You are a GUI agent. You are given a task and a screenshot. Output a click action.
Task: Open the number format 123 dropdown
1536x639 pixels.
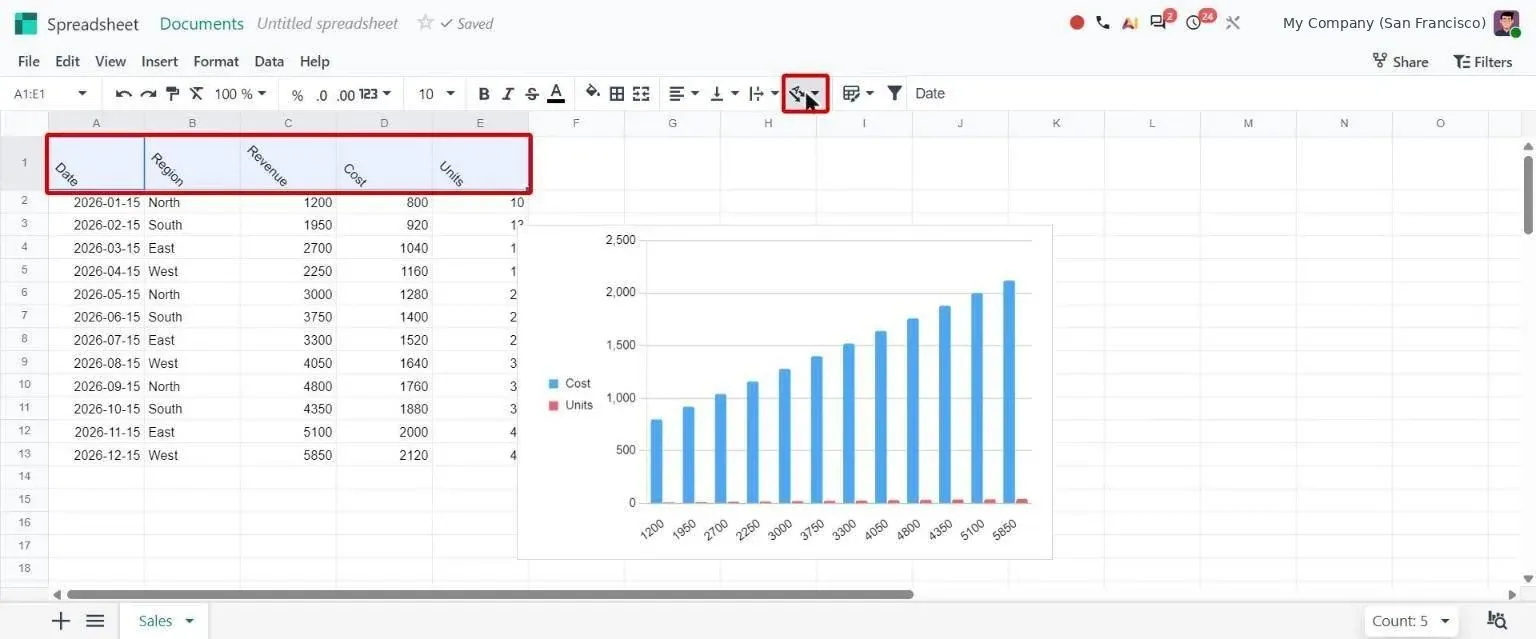coord(375,94)
